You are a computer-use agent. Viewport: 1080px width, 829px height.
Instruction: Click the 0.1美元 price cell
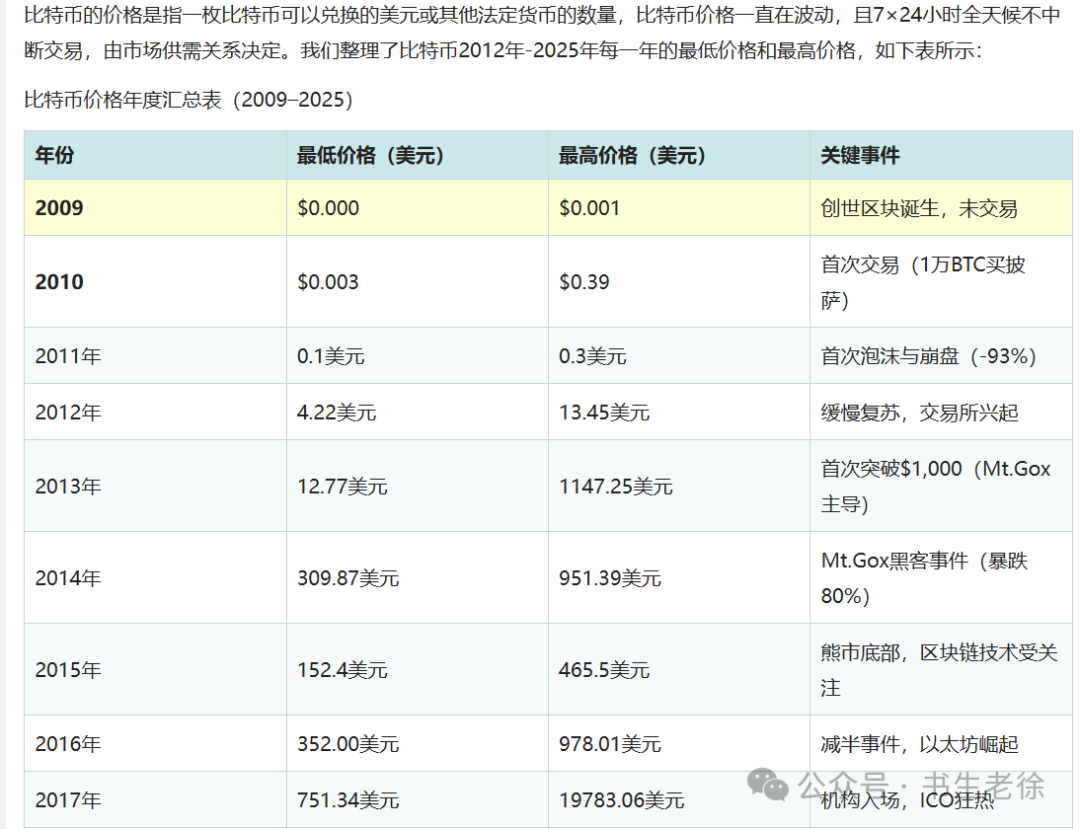tap(417, 355)
